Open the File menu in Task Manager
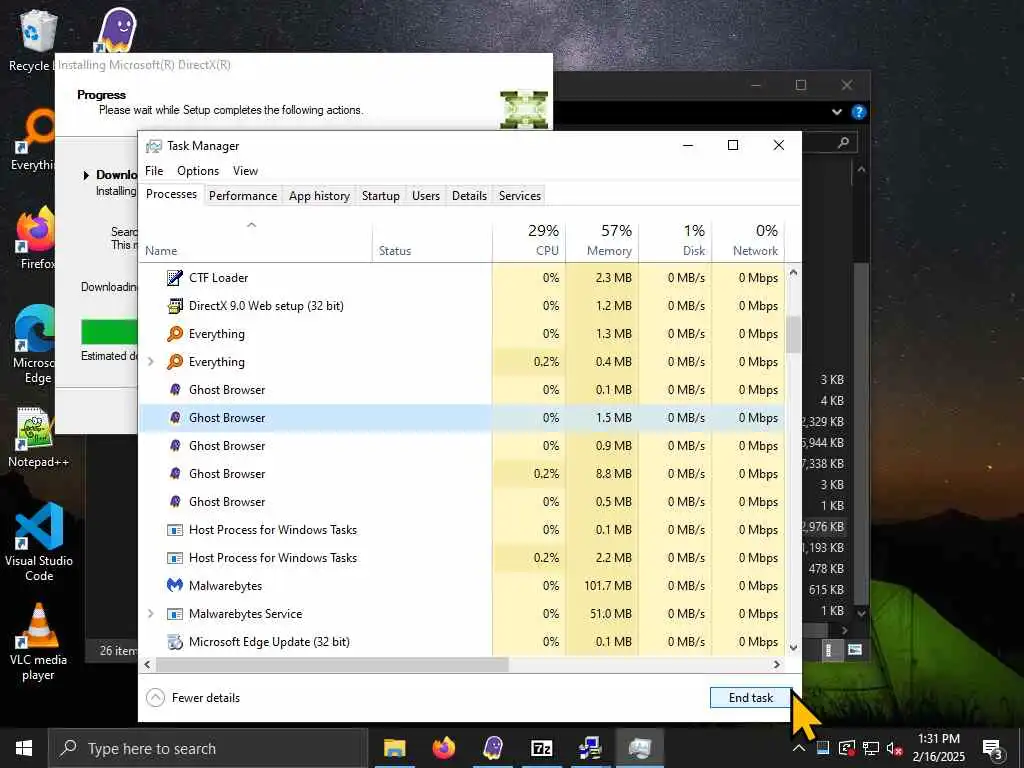This screenshot has width=1024, height=768. point(154,170)
